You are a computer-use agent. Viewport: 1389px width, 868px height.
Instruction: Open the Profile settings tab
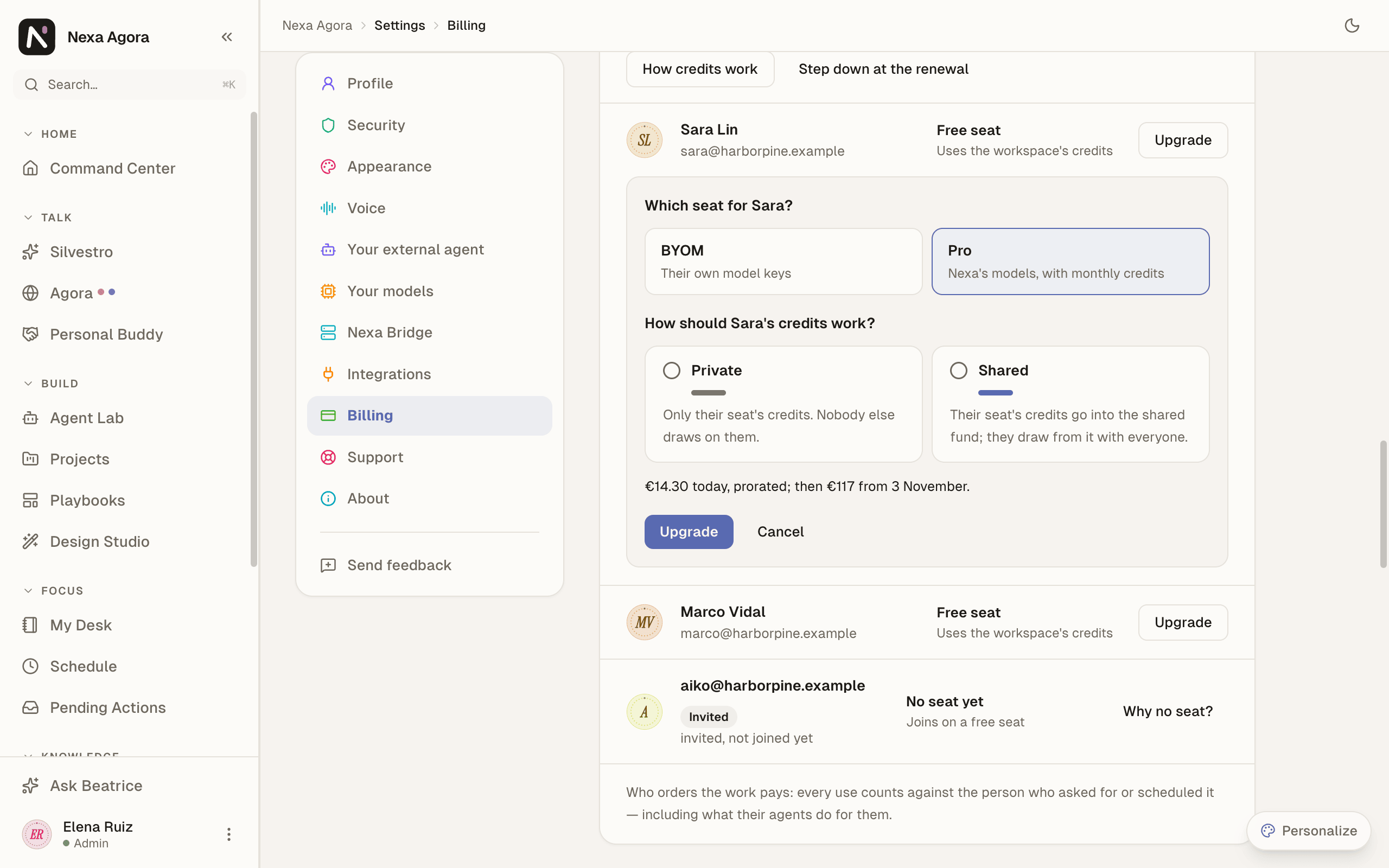coord(429,84)
